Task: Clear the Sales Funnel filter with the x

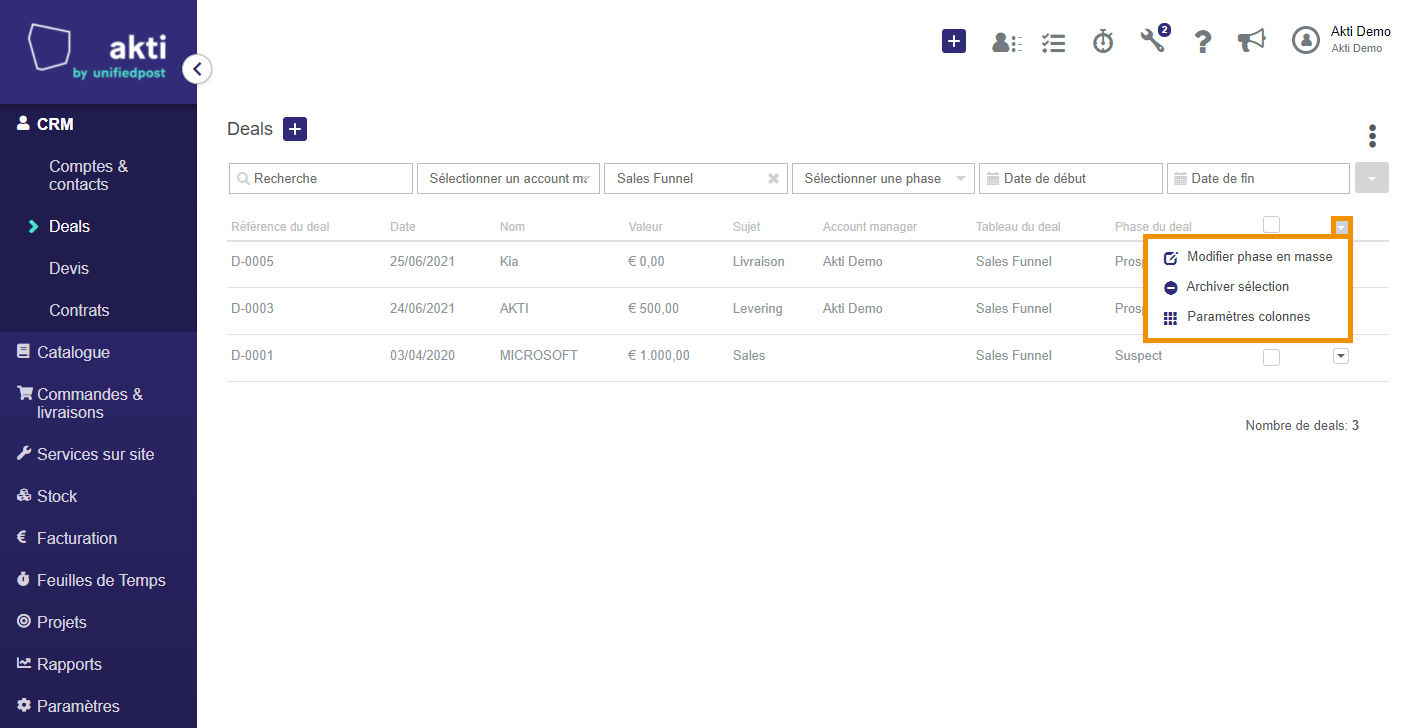Action: pyautogui.click(x=773, y=178)
